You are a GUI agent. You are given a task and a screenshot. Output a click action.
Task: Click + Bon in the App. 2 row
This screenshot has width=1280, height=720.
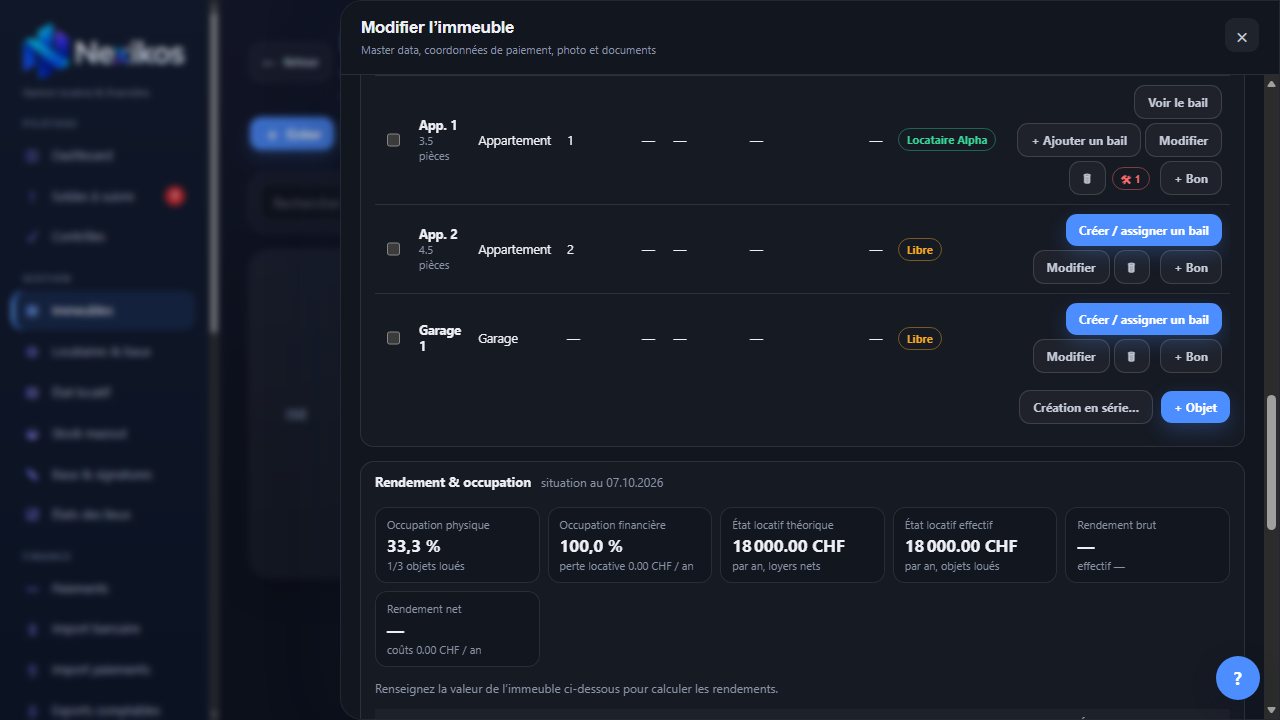tap(1191, 267)
